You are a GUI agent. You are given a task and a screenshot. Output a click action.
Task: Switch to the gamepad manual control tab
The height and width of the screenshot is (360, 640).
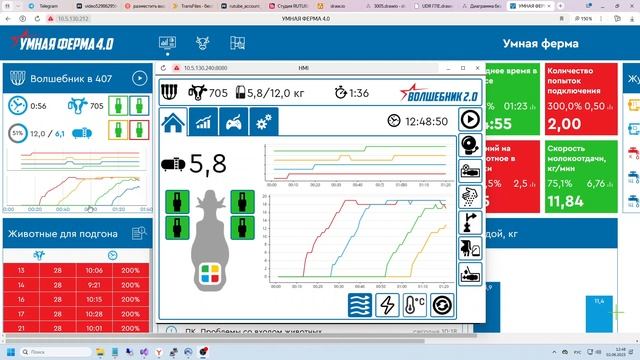pyautogui.click(x=233, y=122)
